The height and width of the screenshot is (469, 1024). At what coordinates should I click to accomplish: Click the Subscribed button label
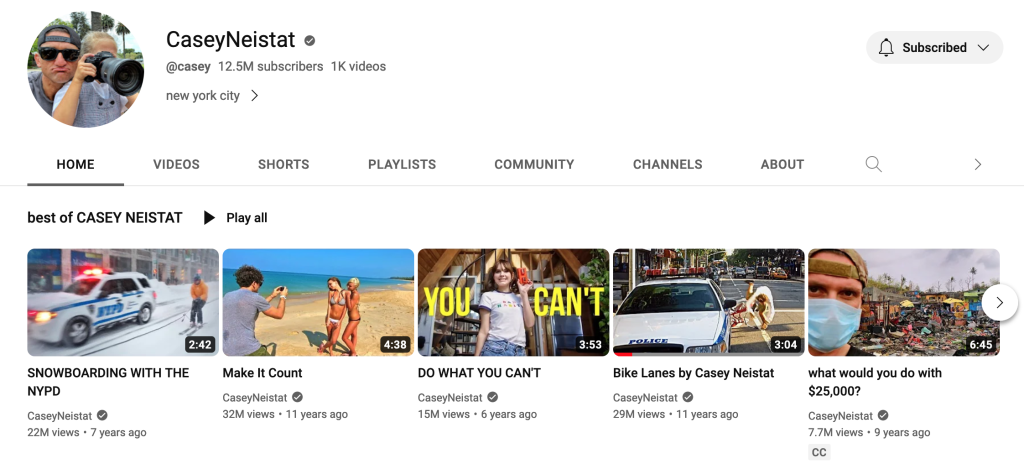point(935,48)
